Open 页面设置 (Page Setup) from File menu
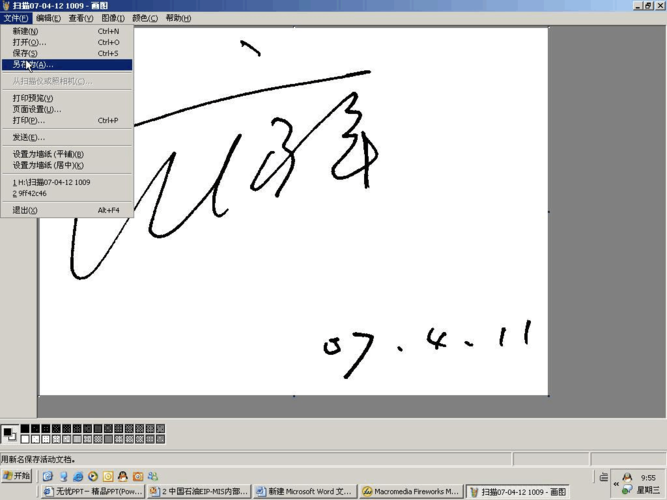 [x=37, y=109]
